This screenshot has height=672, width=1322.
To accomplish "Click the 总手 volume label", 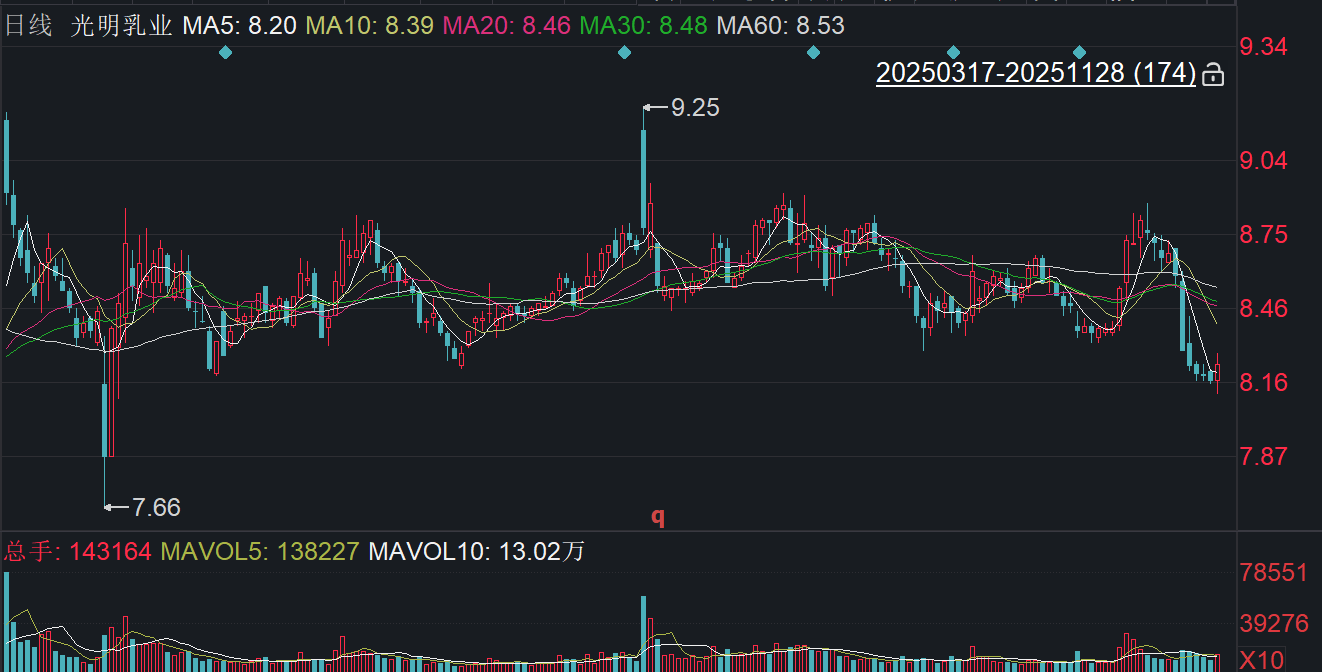I will 27,551.
